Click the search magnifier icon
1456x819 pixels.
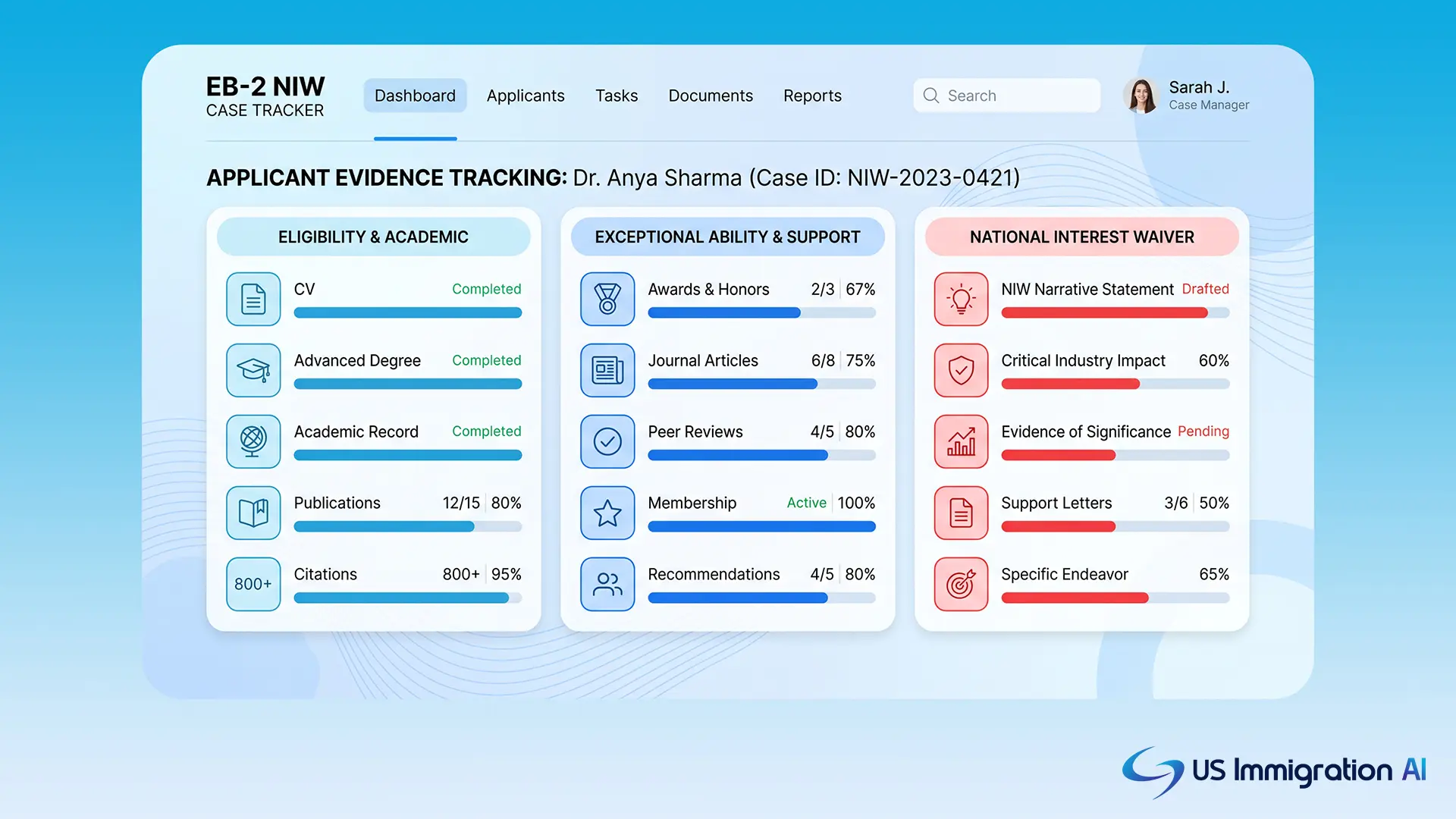pyautogui.click(x=931, y=96)
